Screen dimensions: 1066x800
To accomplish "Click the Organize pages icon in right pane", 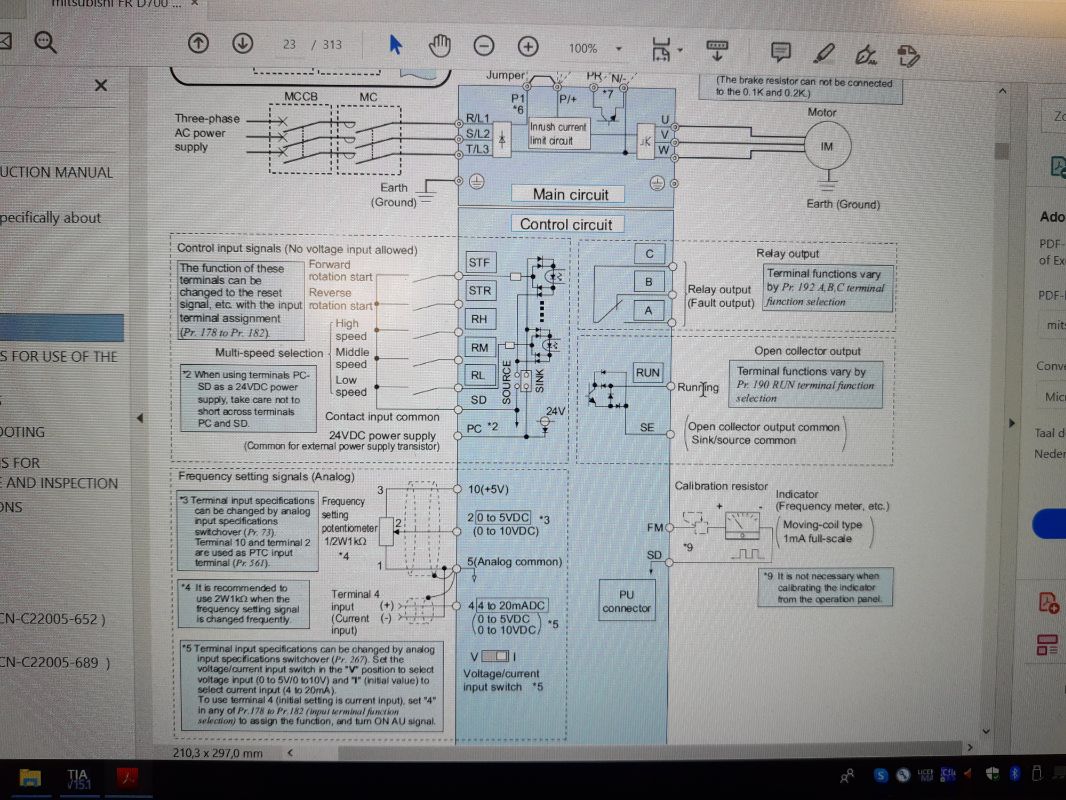I will coord(1047,644).
